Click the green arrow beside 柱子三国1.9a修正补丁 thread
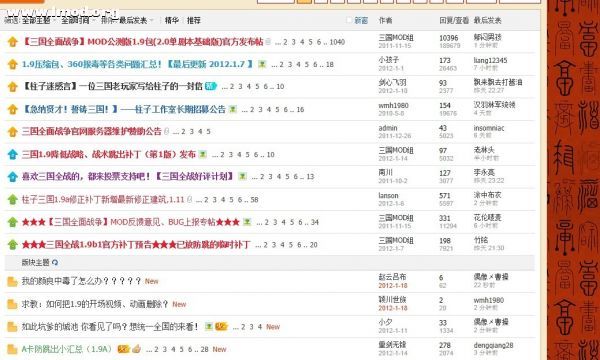The height and width of the screenshot is (360, 600). pyautogui.click(x=13, y=199)
